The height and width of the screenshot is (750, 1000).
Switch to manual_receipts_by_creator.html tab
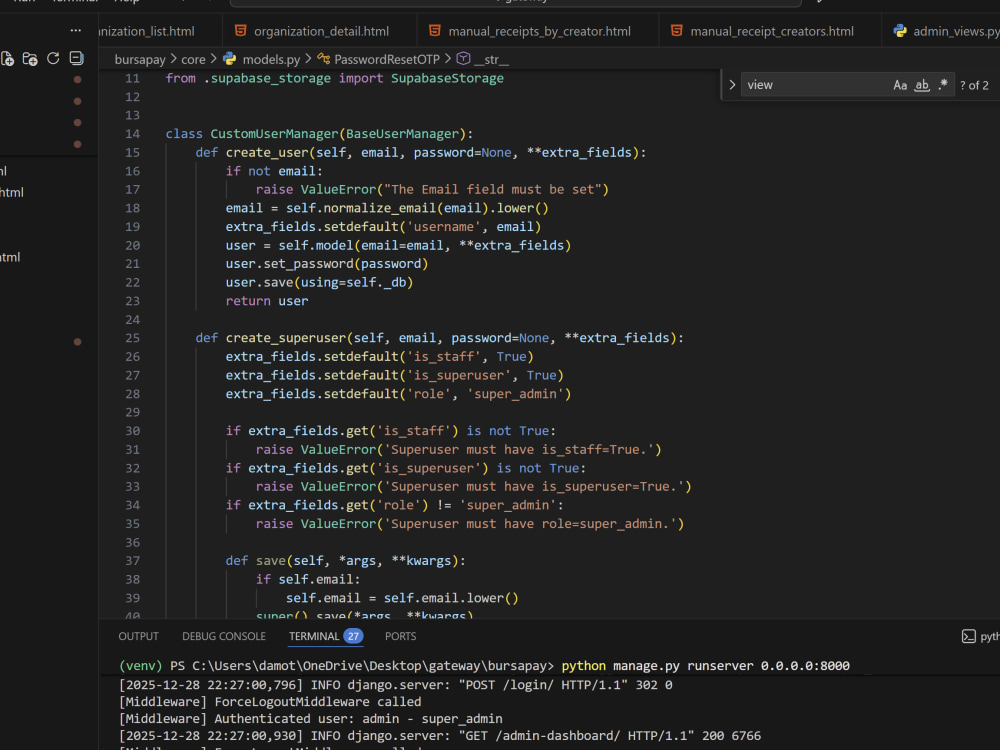(538, 31)
